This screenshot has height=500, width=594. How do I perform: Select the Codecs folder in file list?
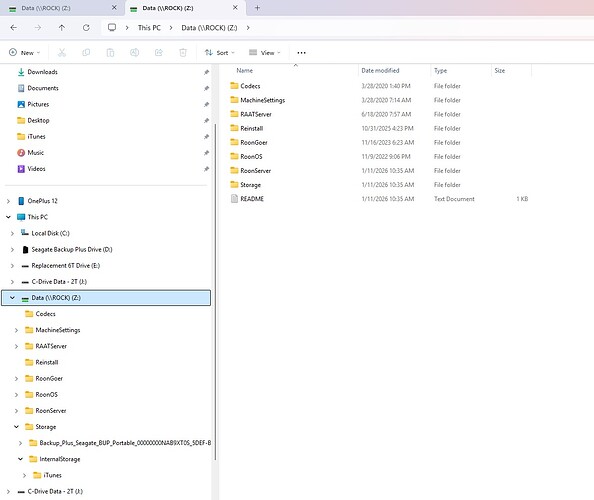click(250, 86)
